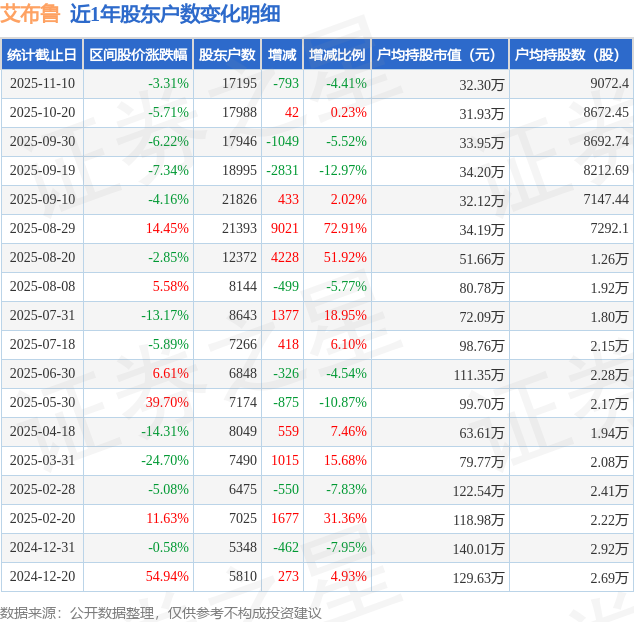The image size is (634, 622).
Task: Click the shareholder count 21826
Action: coord(239,199)
